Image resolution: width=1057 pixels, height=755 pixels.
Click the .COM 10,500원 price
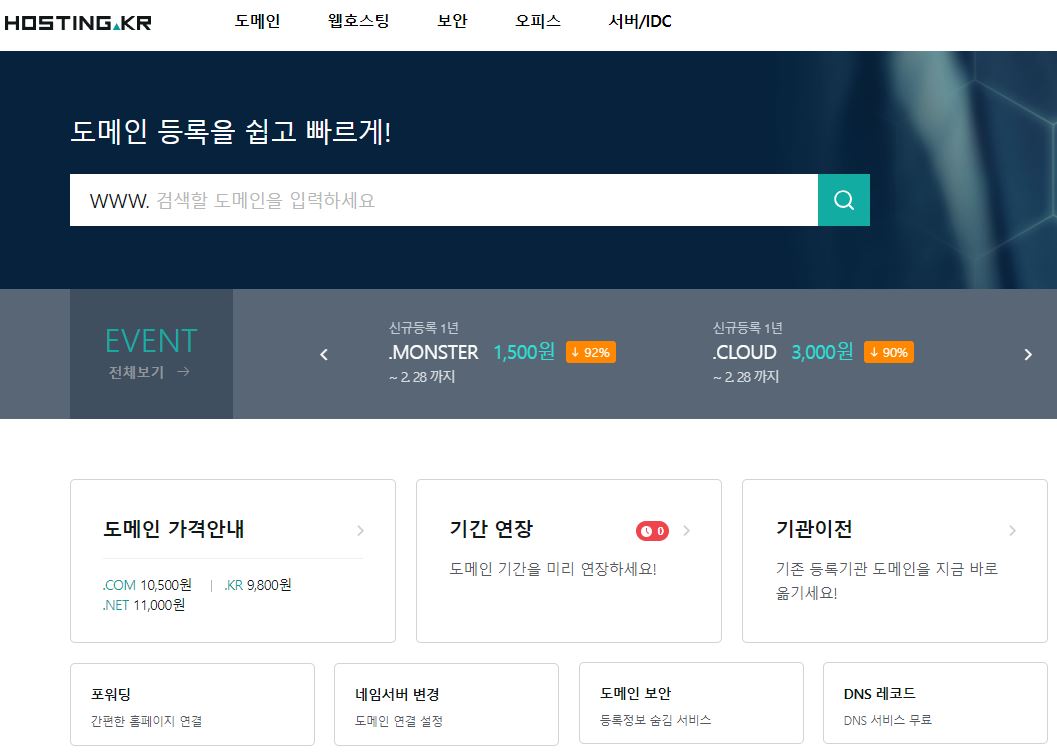pos(147,585)
